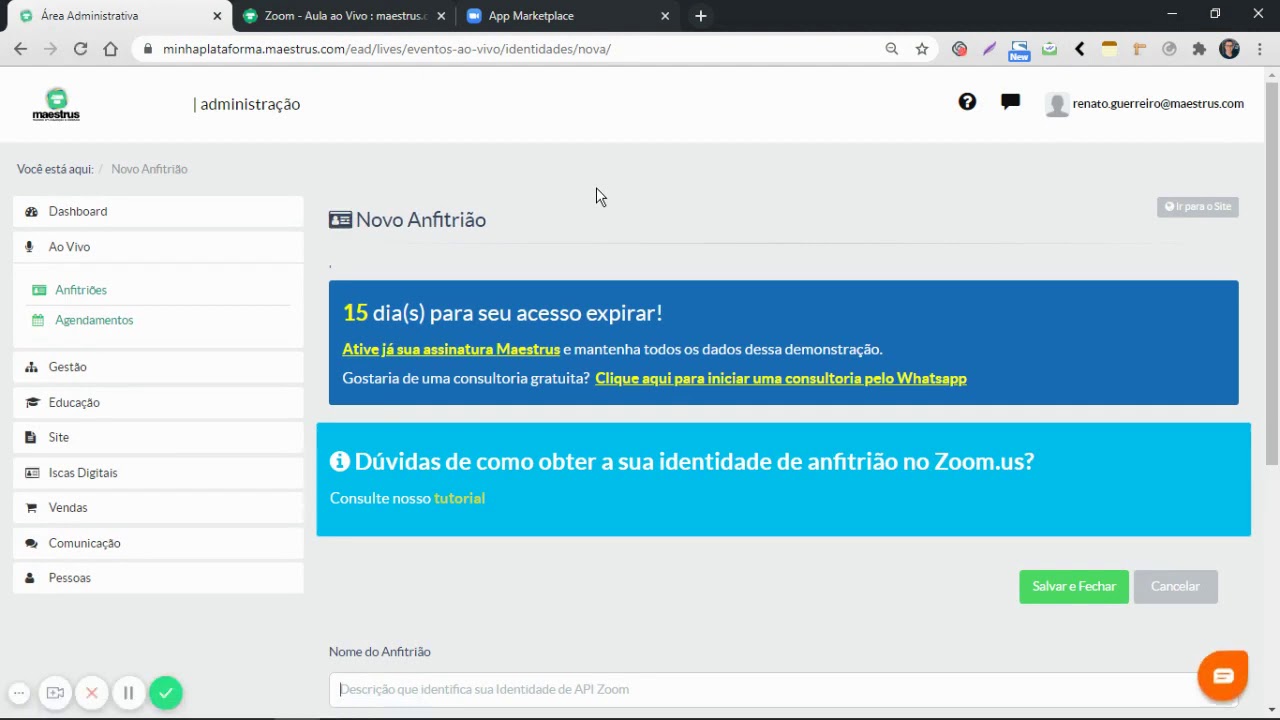Expand the Site sidebar section
The width and height of the screenshot is (1280, 720).
pyautogui.click(x=158, y=437)
